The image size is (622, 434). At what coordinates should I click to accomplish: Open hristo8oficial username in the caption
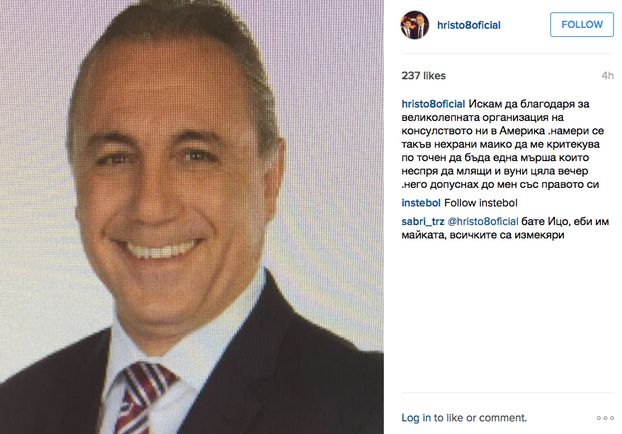click(x=433, y=104)
